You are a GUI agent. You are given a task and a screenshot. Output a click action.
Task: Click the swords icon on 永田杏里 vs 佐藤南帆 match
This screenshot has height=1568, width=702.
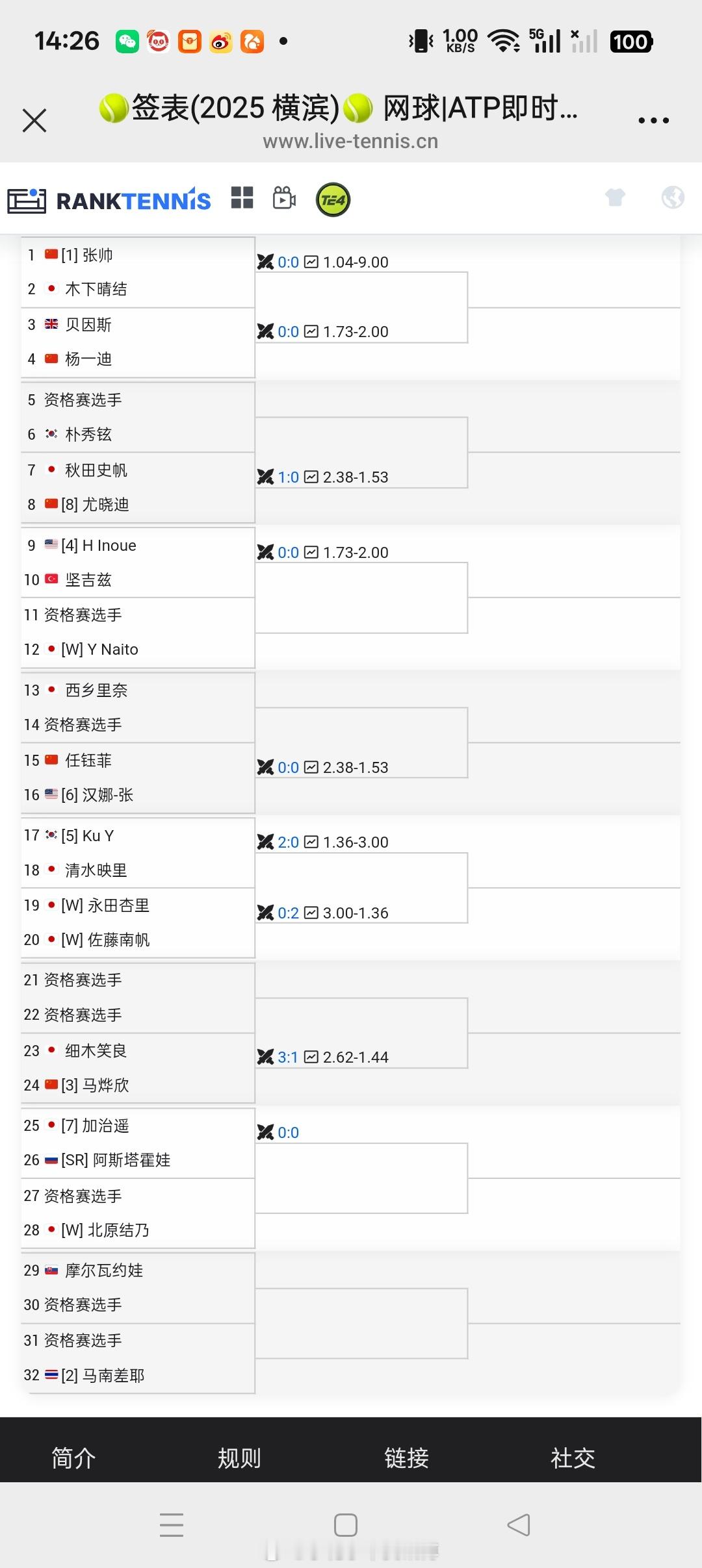pyautogui.click(x=266, y=912)
